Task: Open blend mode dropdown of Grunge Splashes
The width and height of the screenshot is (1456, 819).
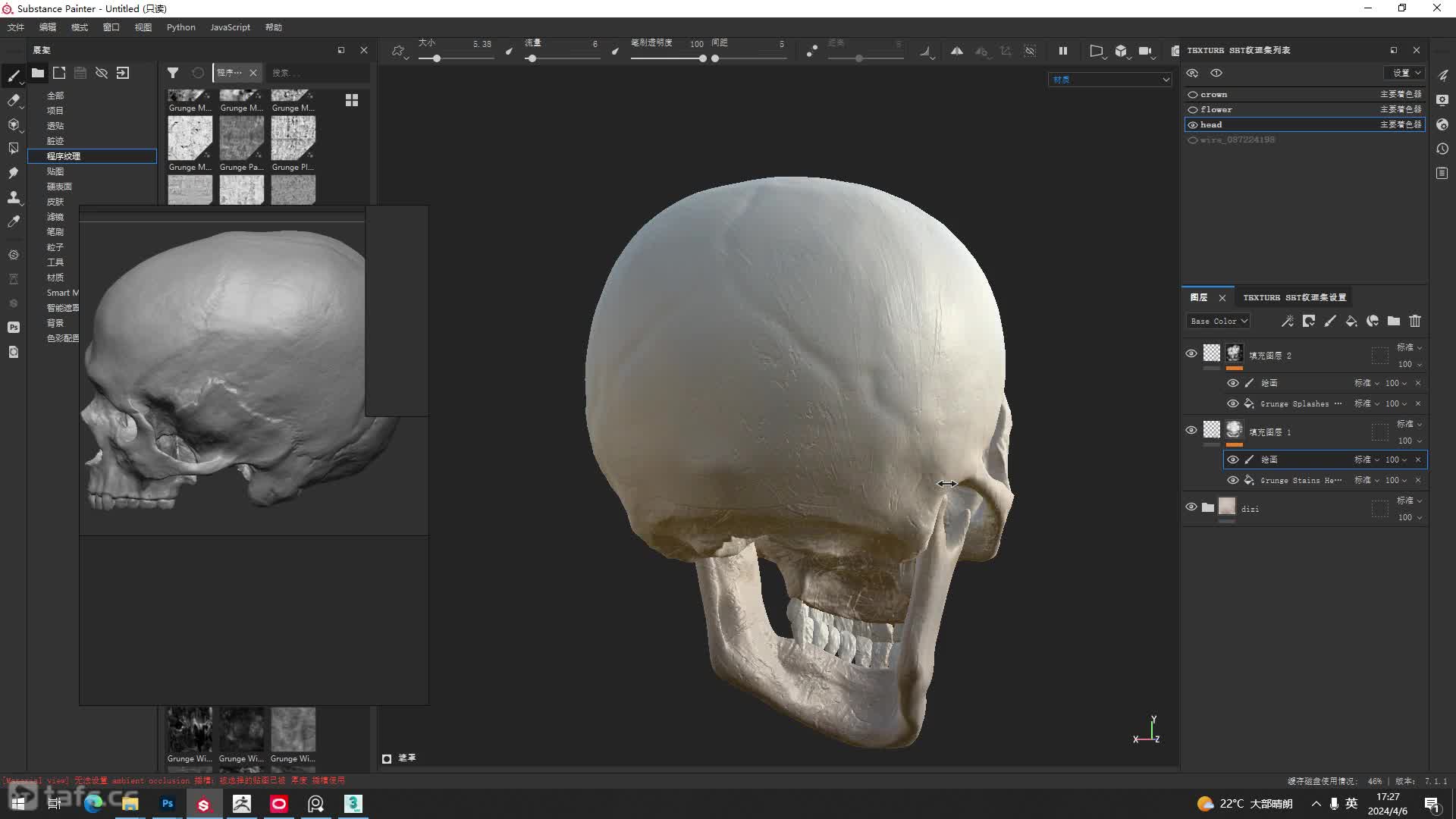Action: [x=1367, y=403]
